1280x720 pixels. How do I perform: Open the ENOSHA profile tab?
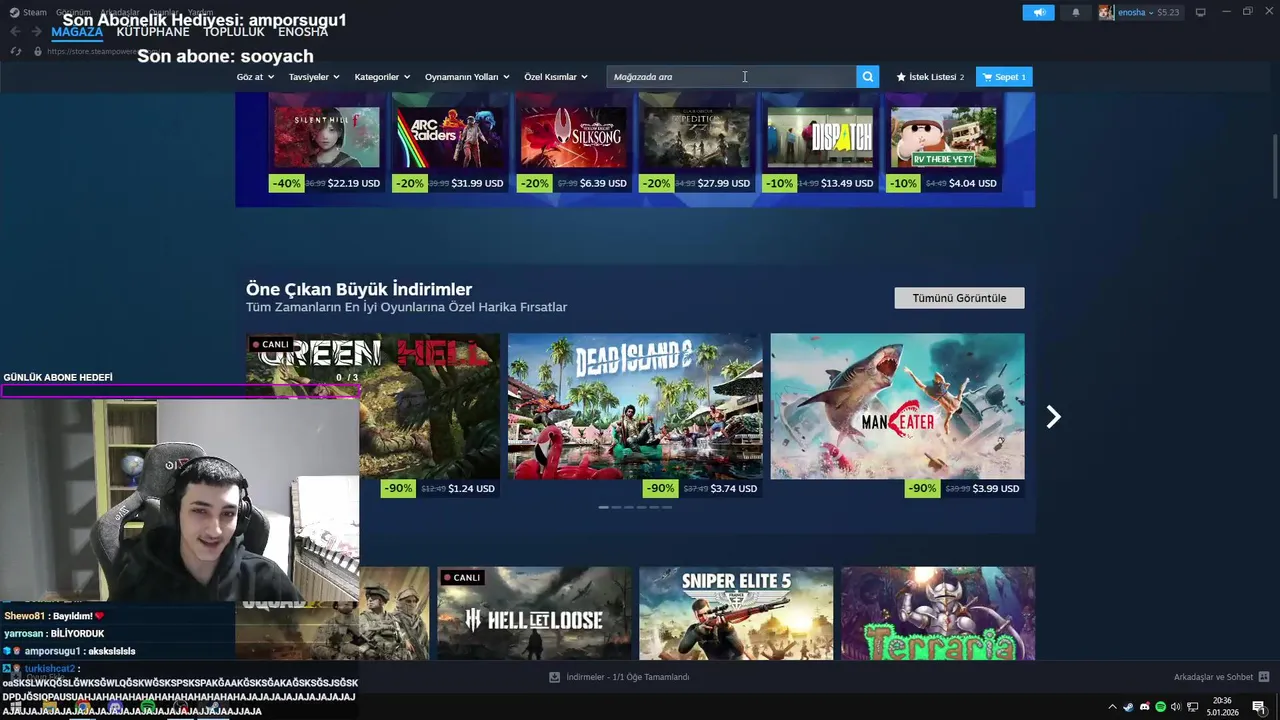click(x=303, y=32)
